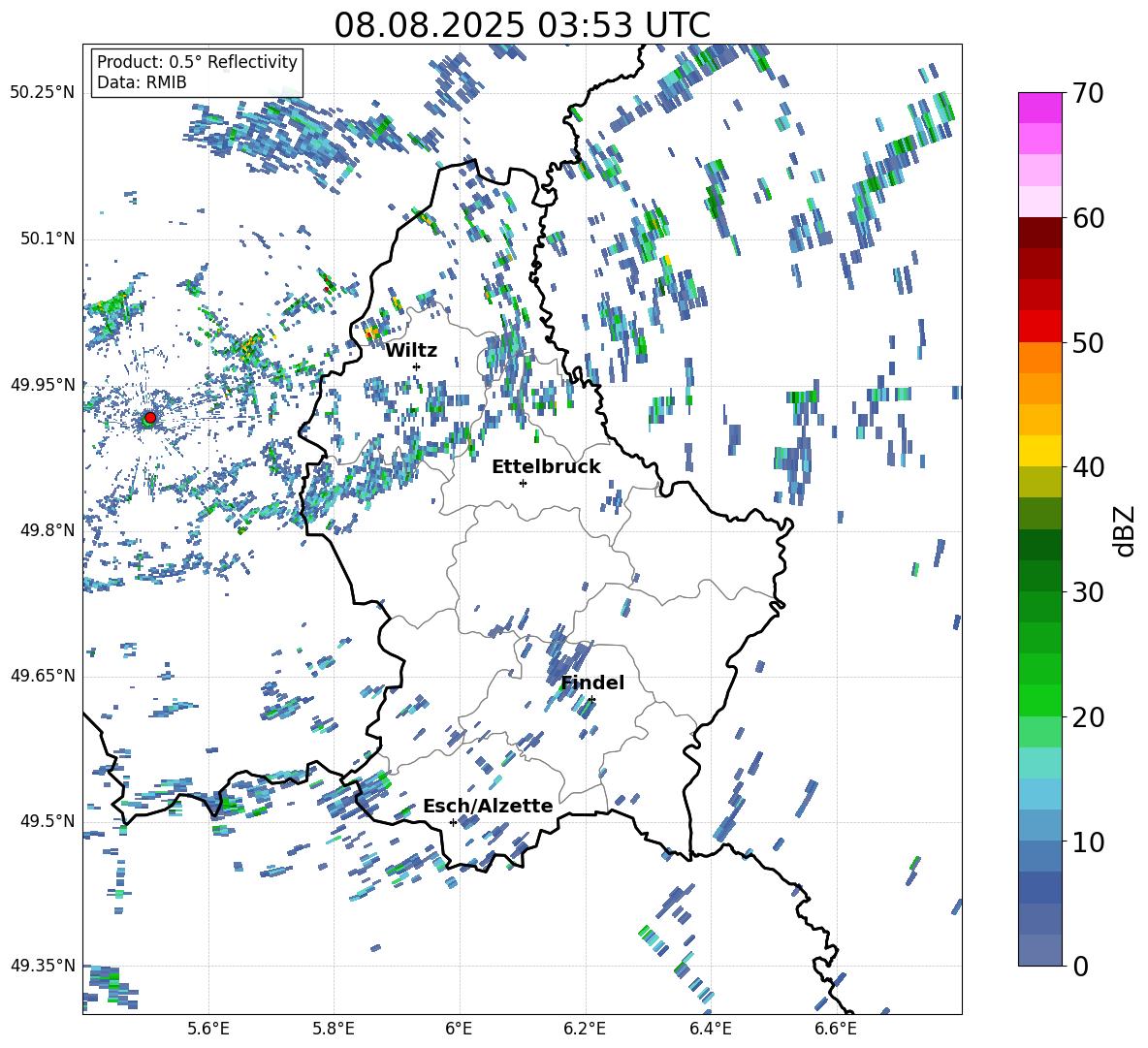Click the magenta top colorbar segment
Screen dimensions: 1148x1048
pos(1039,108)
